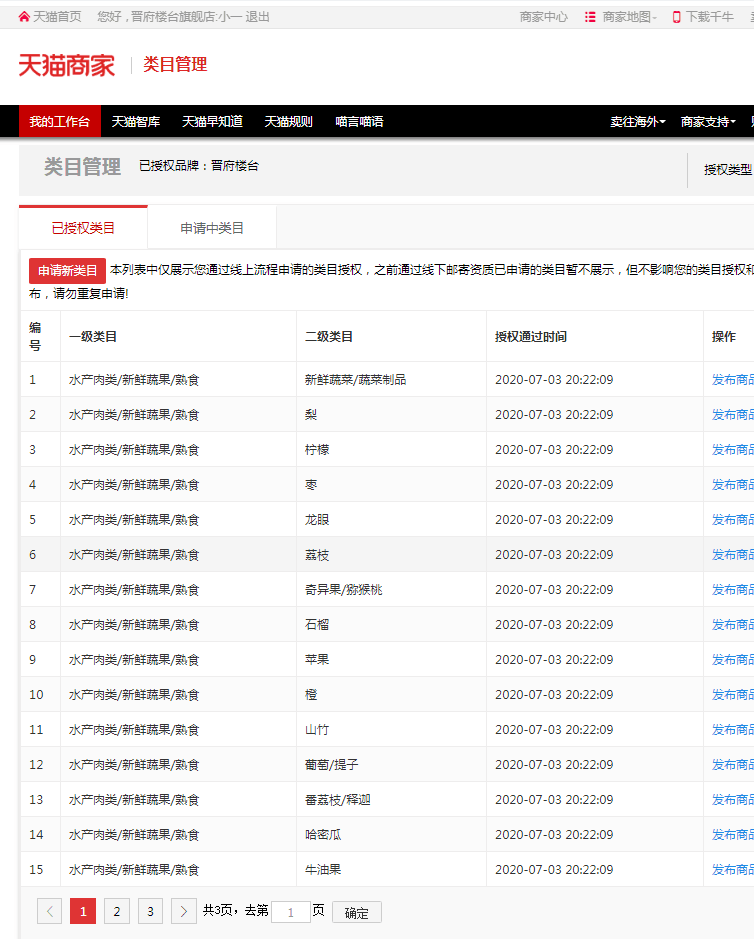Open the 天猫早知道 menu item

[212, 122]
